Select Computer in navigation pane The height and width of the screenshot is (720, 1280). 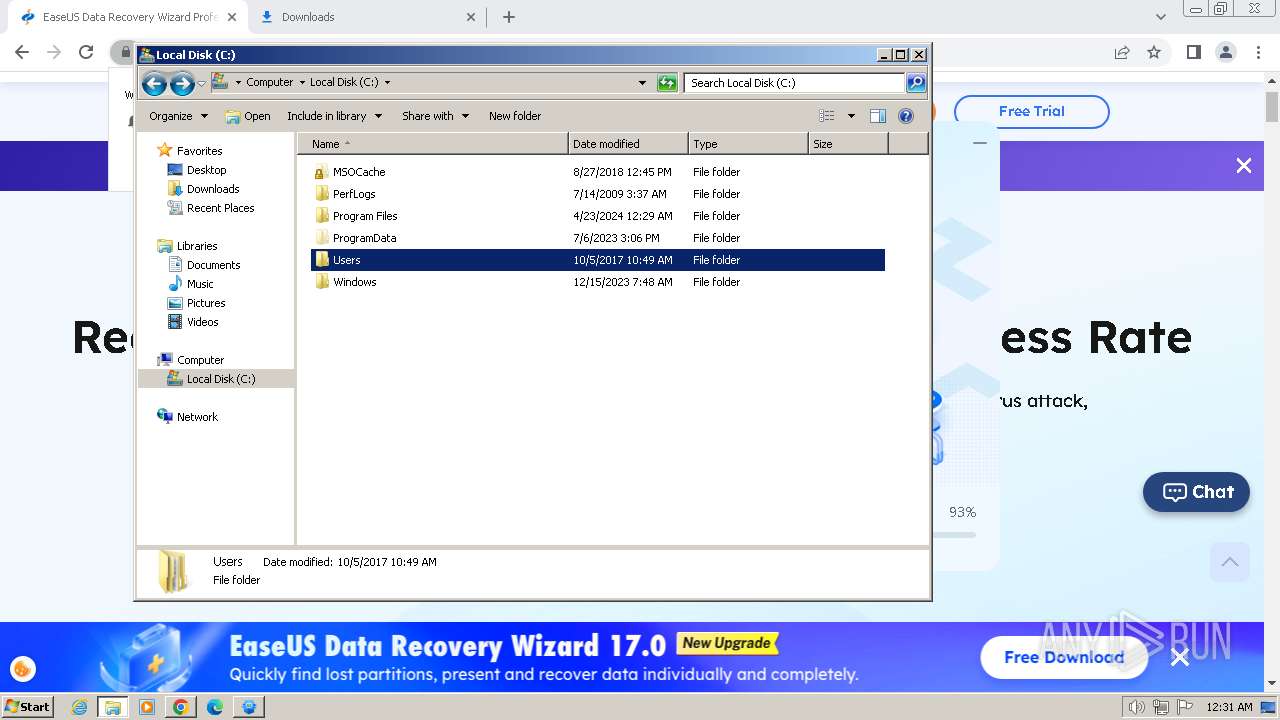coord(200,360)
